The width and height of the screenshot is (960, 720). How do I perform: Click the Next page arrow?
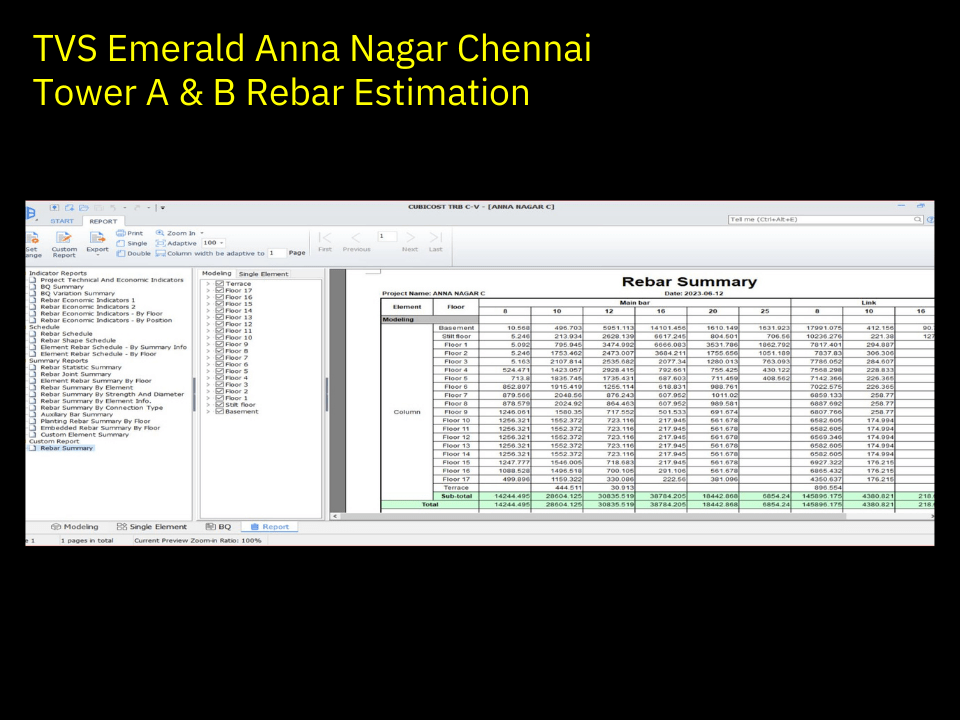coord(410,238)
